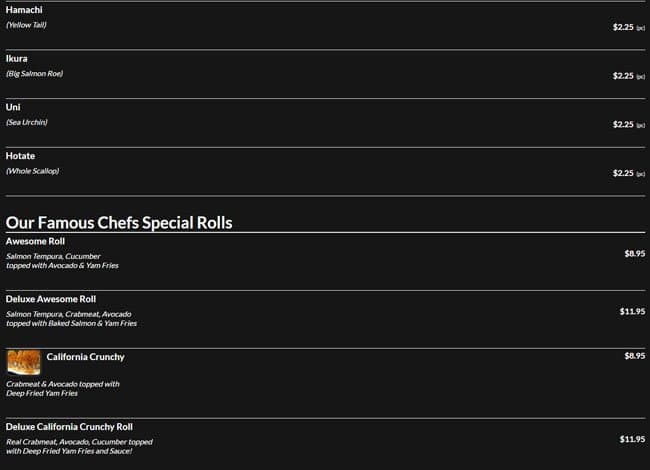The height and width of the screenshot is (470, 650).
Task: Choose the Uni menu item name
Action: pyautogui.click(x=13, y=107)
